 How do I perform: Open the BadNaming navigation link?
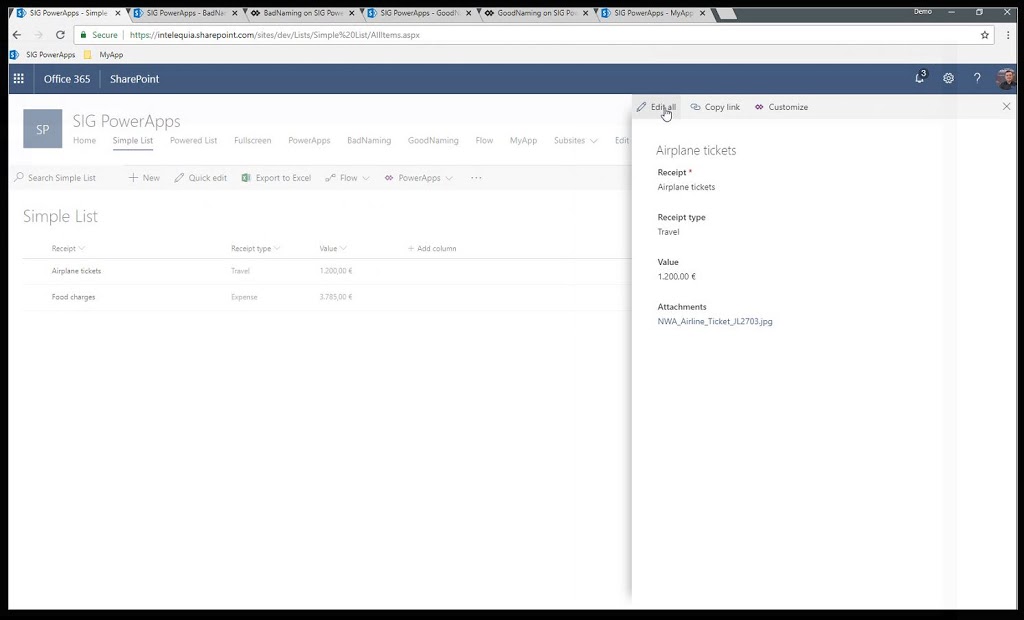(369, 140)
